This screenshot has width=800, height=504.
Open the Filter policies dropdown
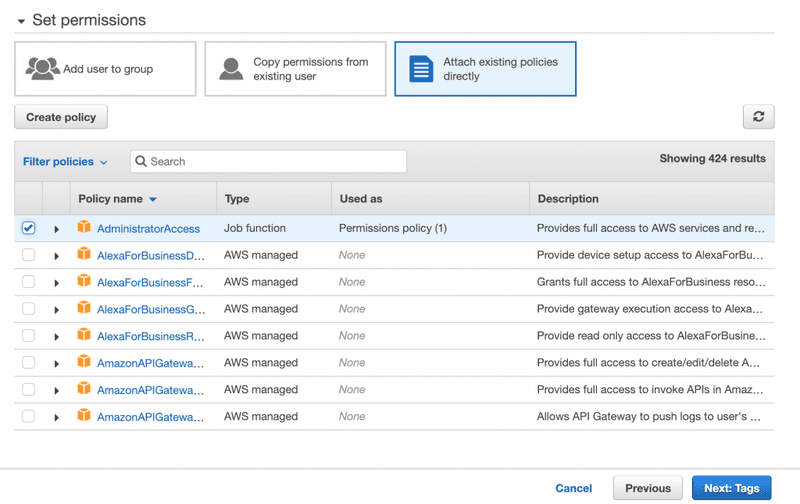tap(65, 162)
